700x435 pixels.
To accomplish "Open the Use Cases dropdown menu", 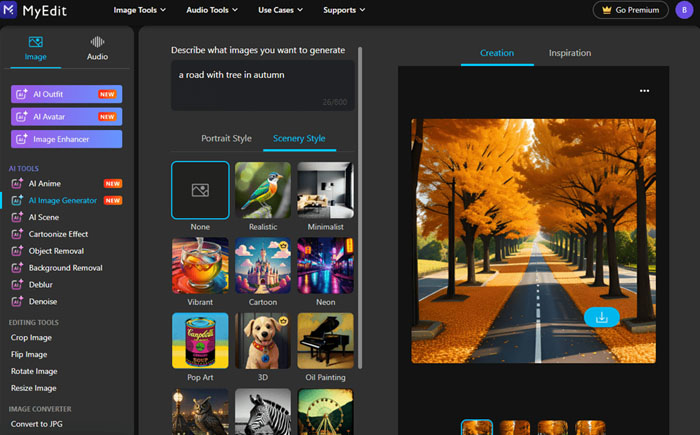I will click(x=283, y=10).
